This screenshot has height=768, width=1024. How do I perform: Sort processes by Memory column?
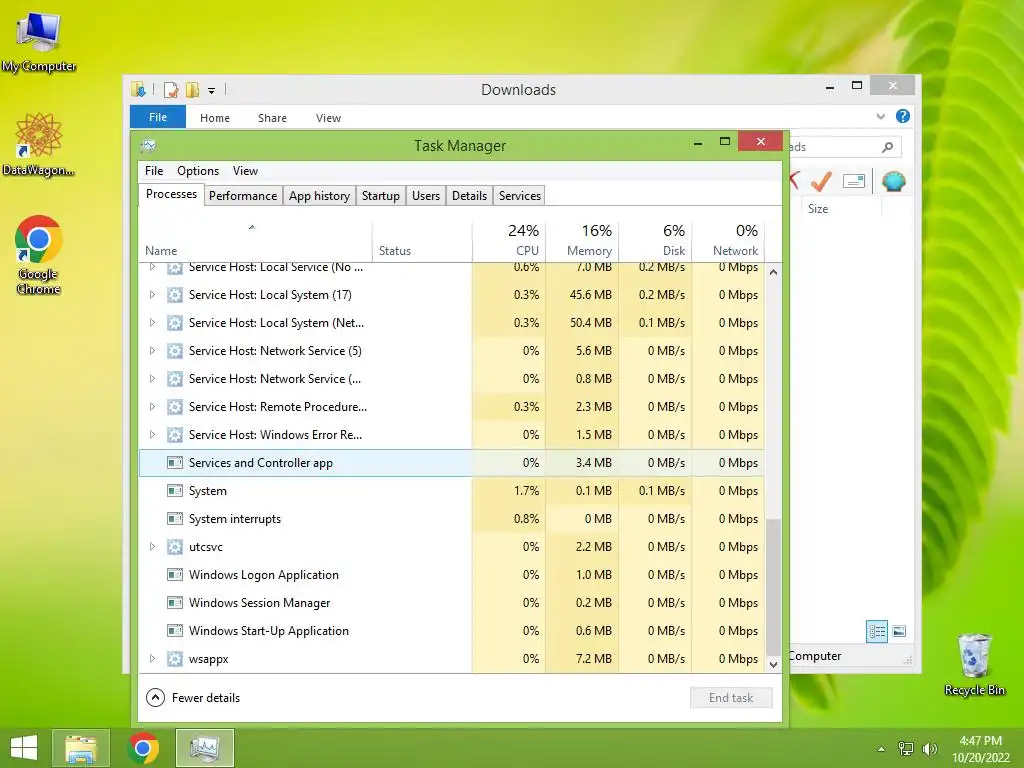coord(582,240)
